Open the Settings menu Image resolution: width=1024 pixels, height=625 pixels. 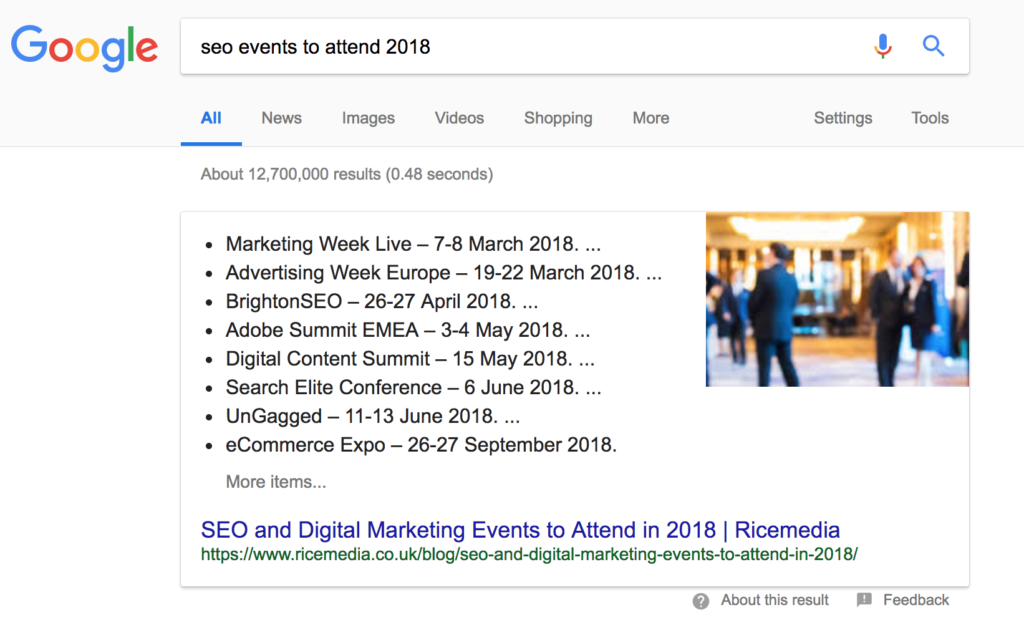click(x=842, y=118)
